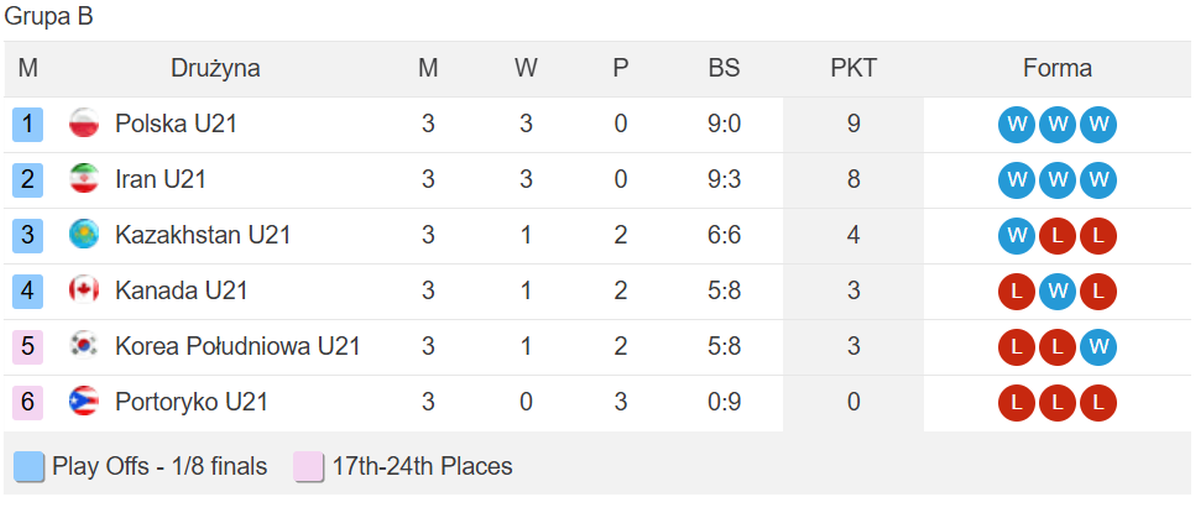Viewport: 1200px width, 507px height.
Task: Click the South Korea flag icon
Action: pos(84,347)
